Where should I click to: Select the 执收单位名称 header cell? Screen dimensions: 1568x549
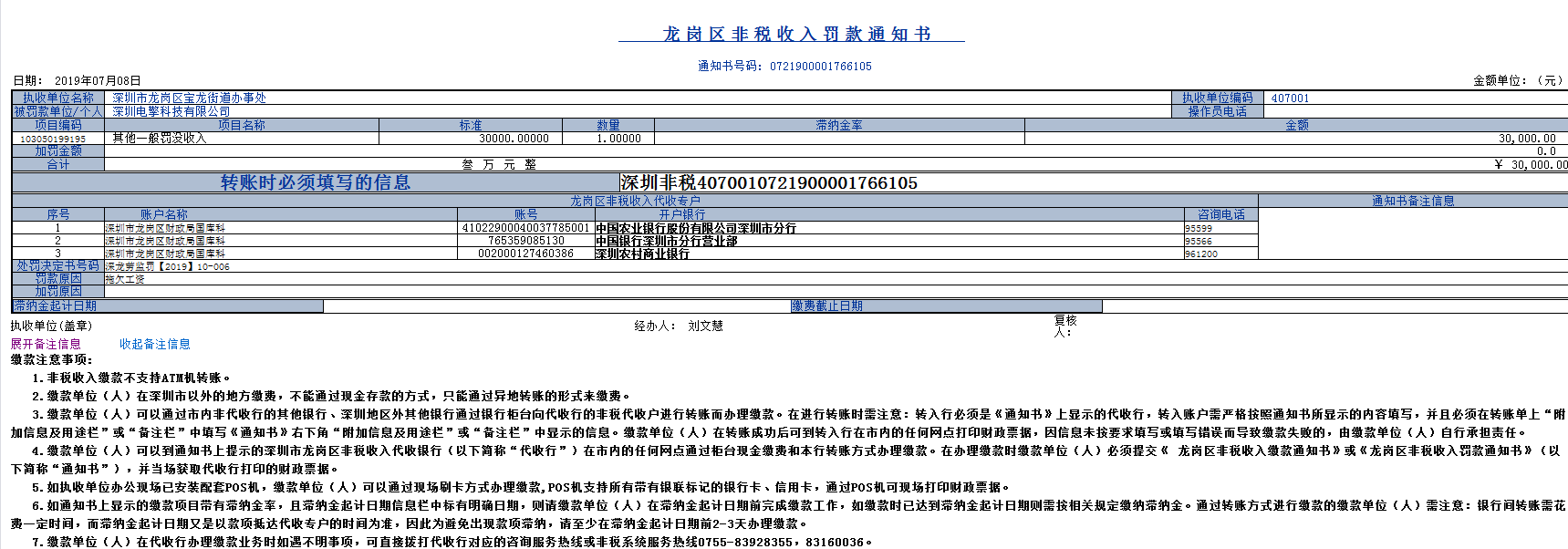[58, 98]
